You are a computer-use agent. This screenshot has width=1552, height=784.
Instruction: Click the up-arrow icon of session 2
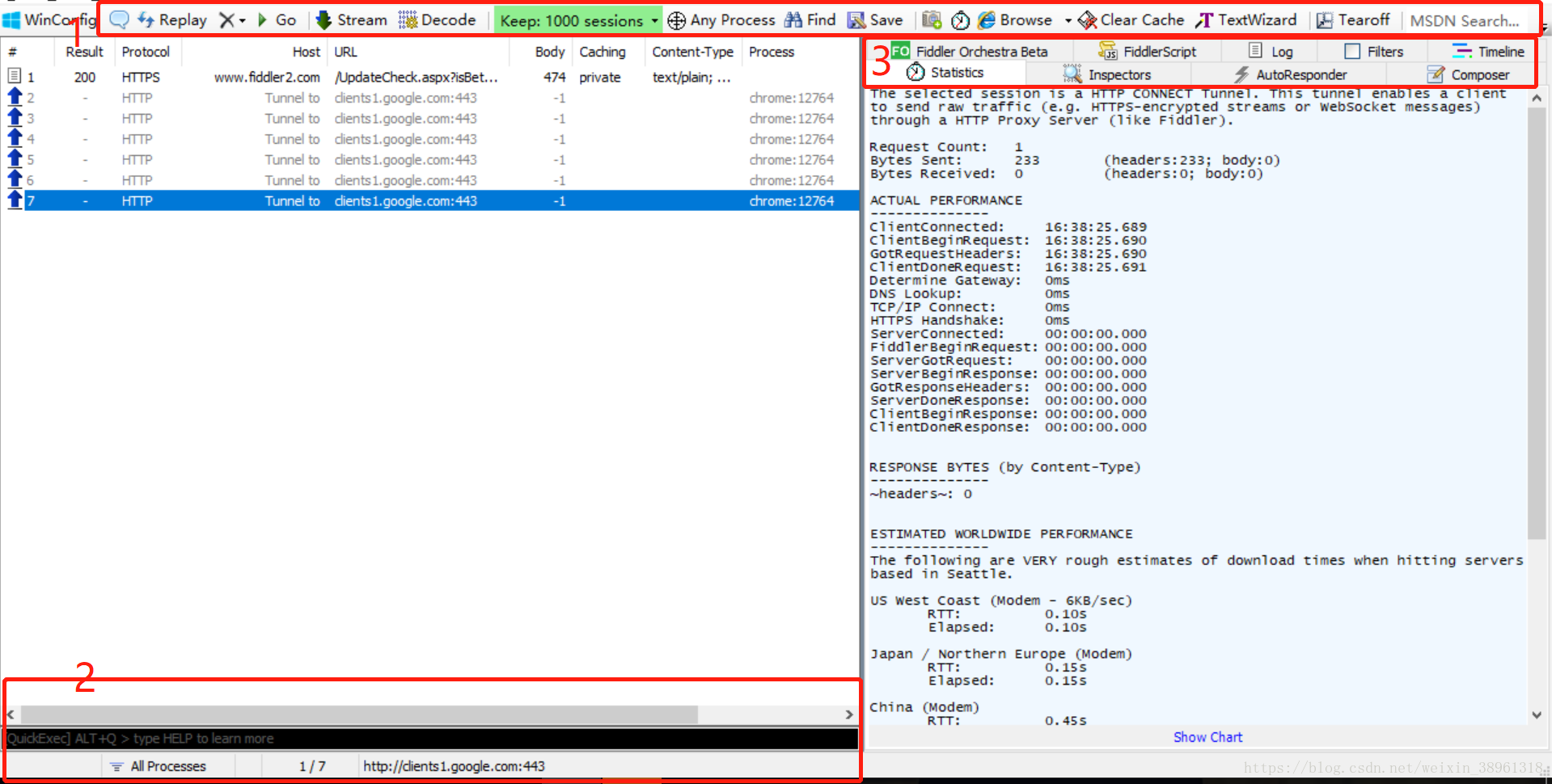pos(15,97)
